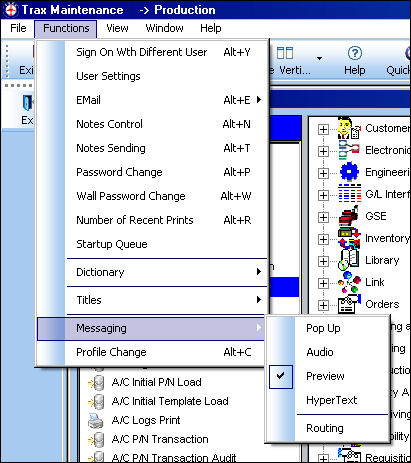The height and width of the screenshot is (463, 411).
Task: Click the Exit door icon below toolbar
Action: coord(28,103)
